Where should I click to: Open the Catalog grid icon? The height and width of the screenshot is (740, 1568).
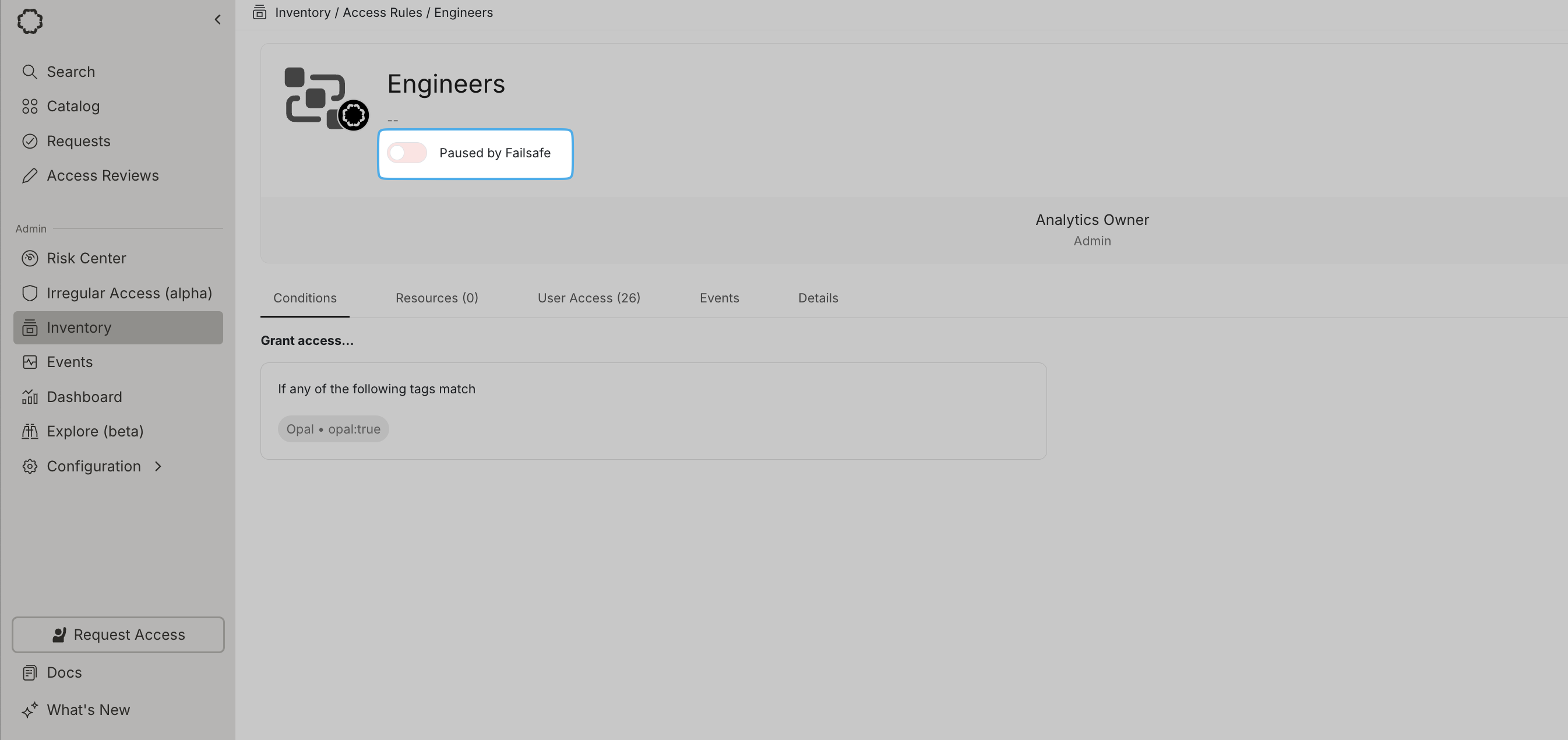pos(29,107)
